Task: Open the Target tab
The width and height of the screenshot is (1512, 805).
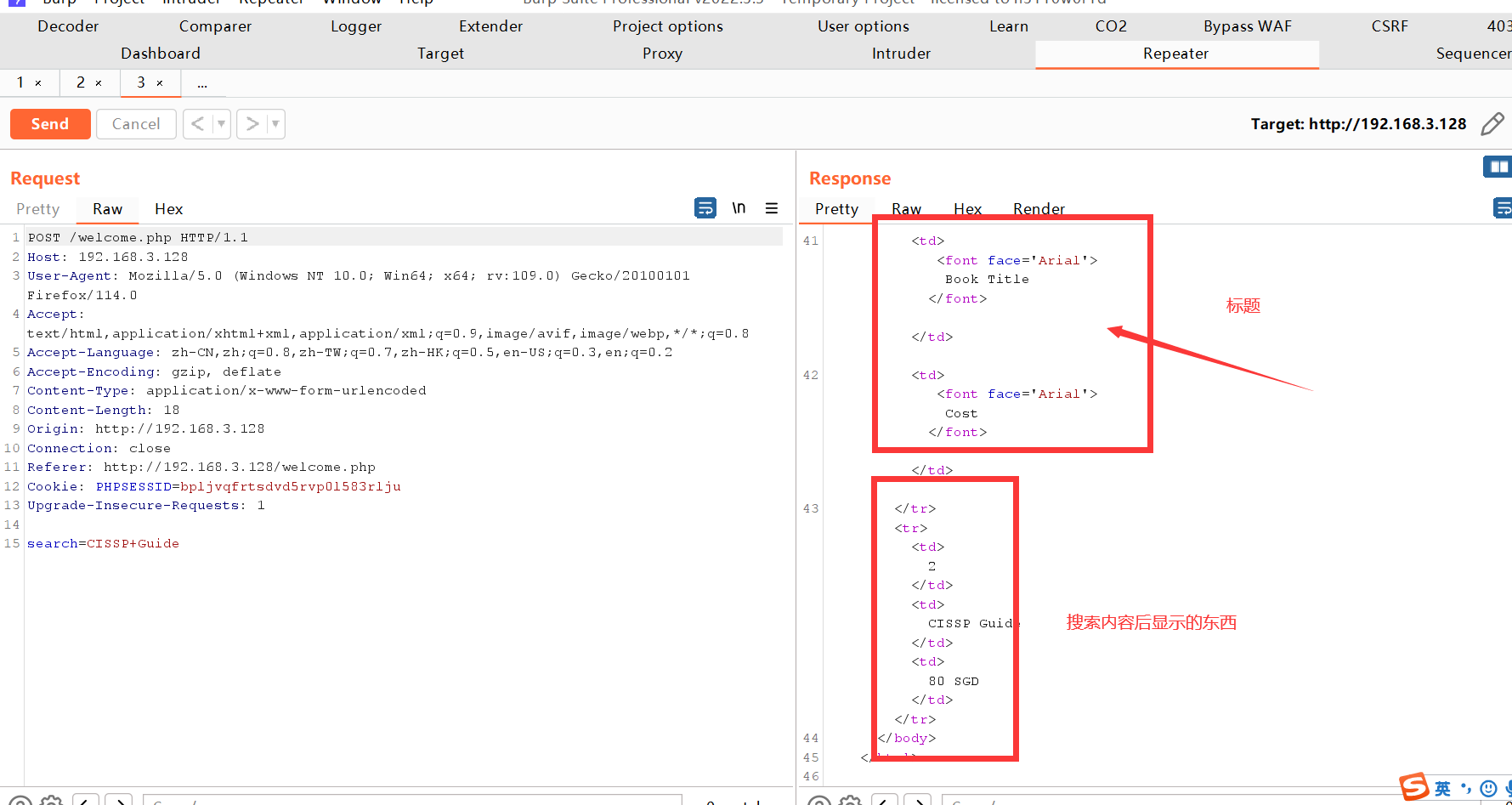Action: [440, 54]
